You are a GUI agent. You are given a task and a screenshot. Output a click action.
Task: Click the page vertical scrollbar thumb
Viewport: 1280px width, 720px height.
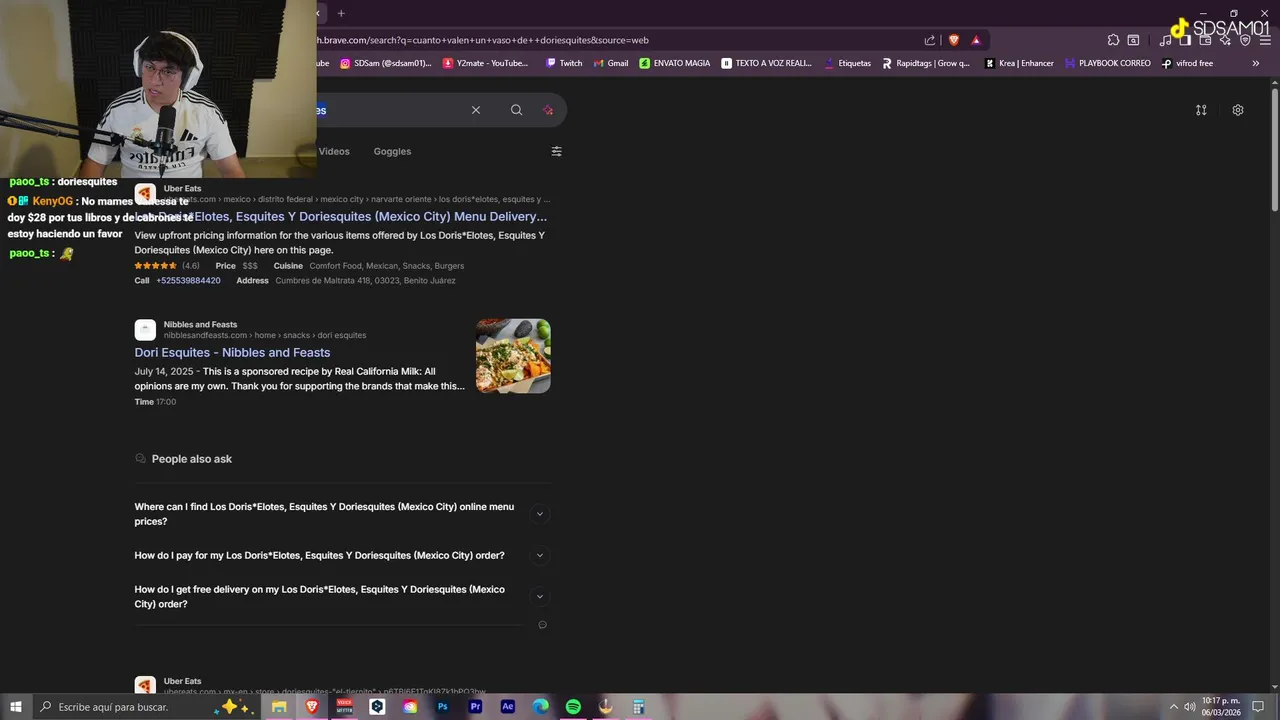(x=1274, y=150)
